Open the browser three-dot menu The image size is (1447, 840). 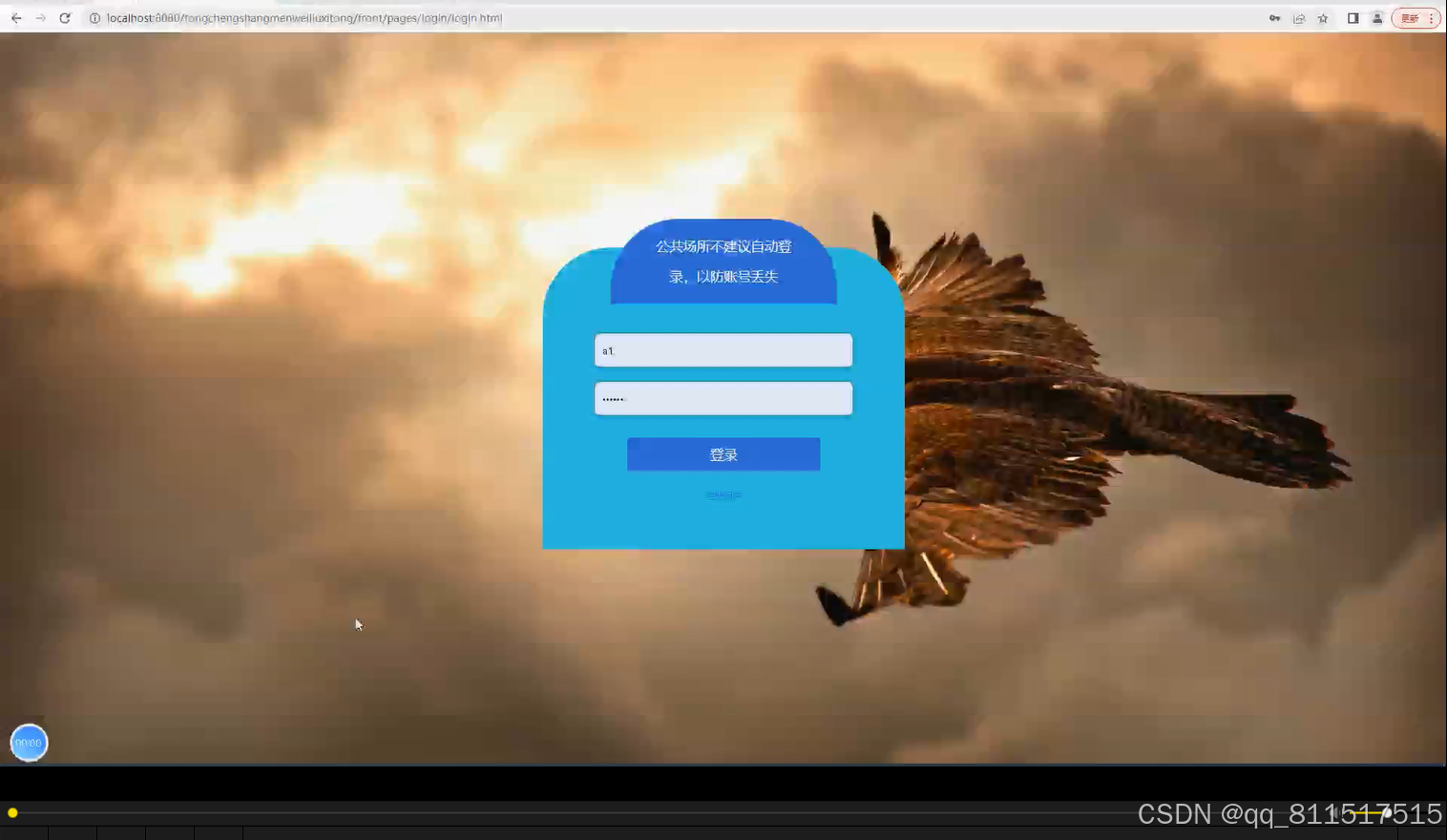(1431, 18)
